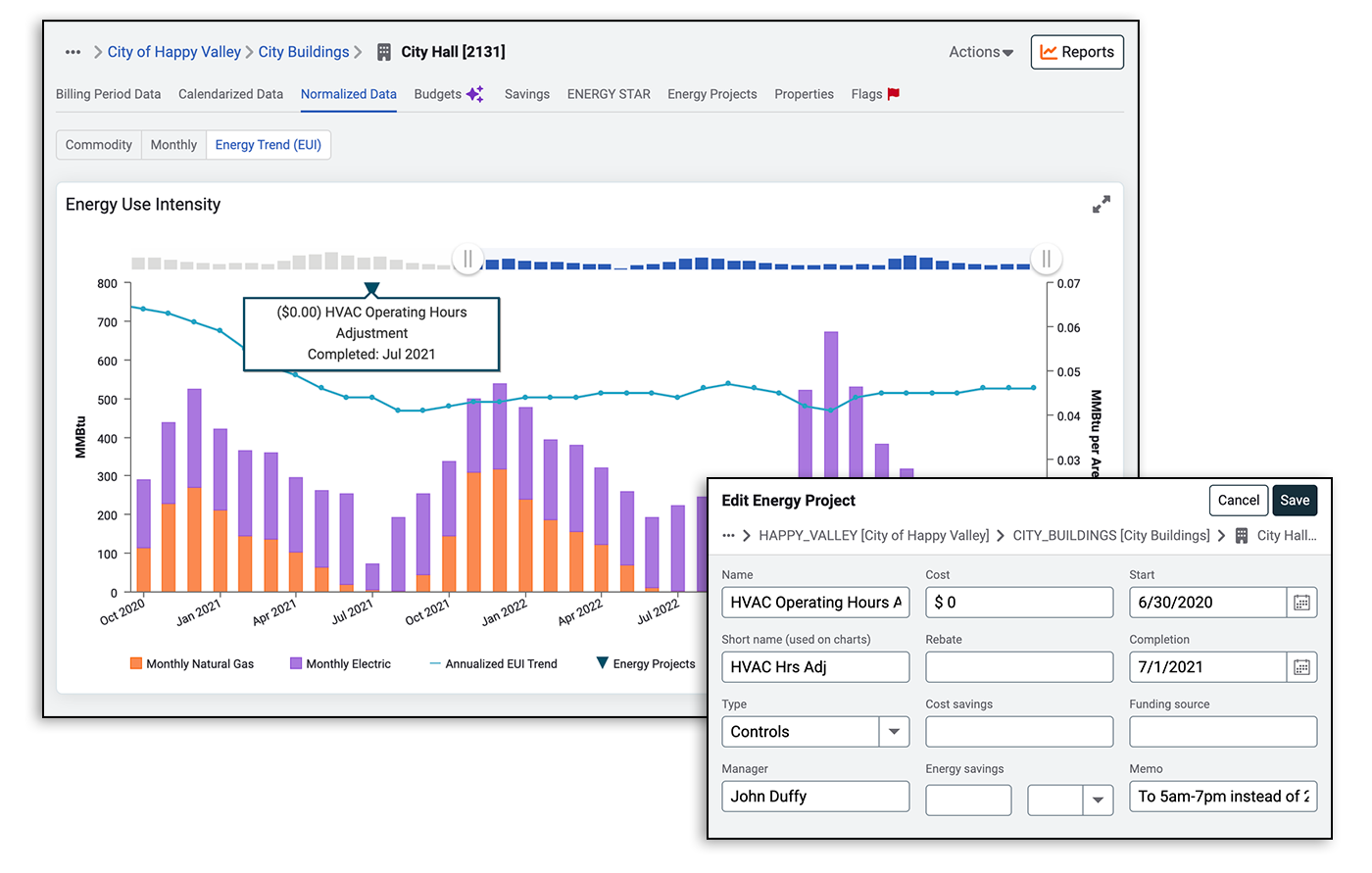Click the red Flags flag icon
Viewport: 1372px width, 873px height.
pos(893,94)
